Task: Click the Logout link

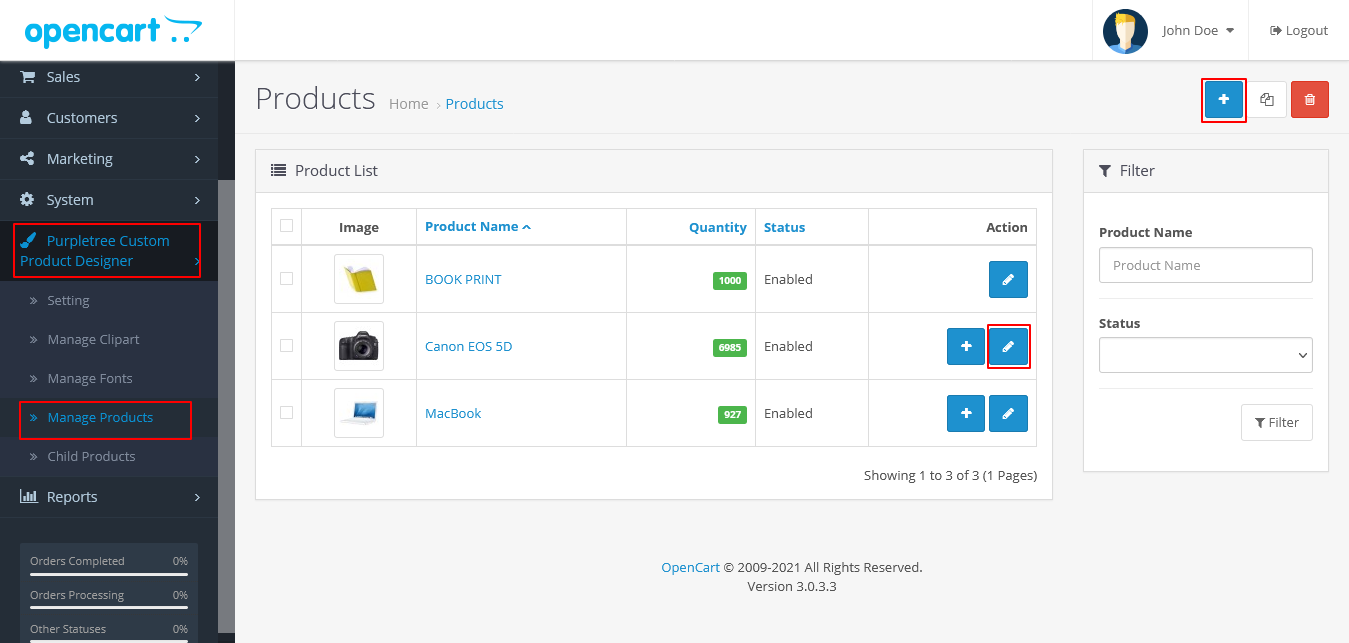Action: coord(1299,31)
